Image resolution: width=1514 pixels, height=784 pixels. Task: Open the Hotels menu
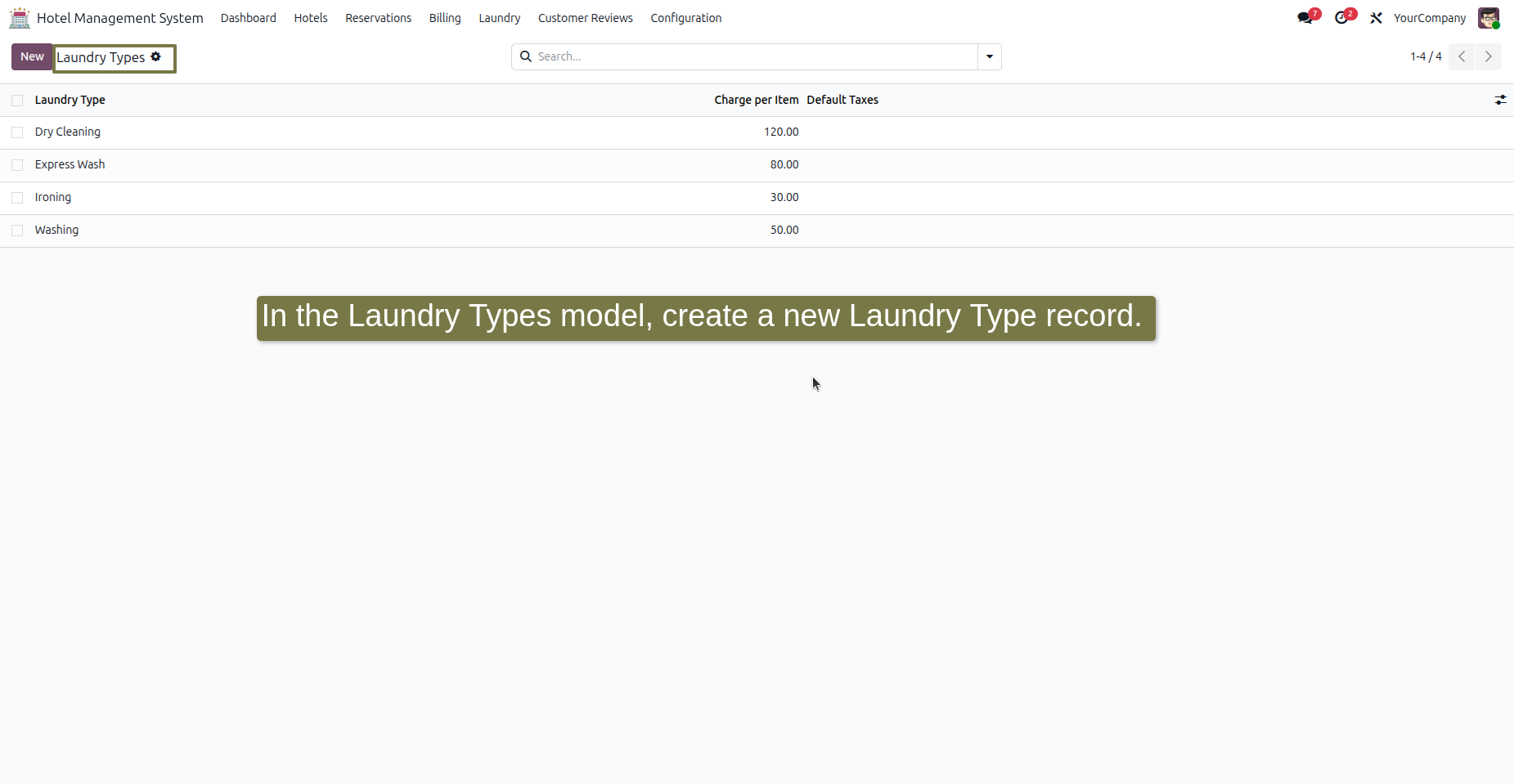(311, 18)
